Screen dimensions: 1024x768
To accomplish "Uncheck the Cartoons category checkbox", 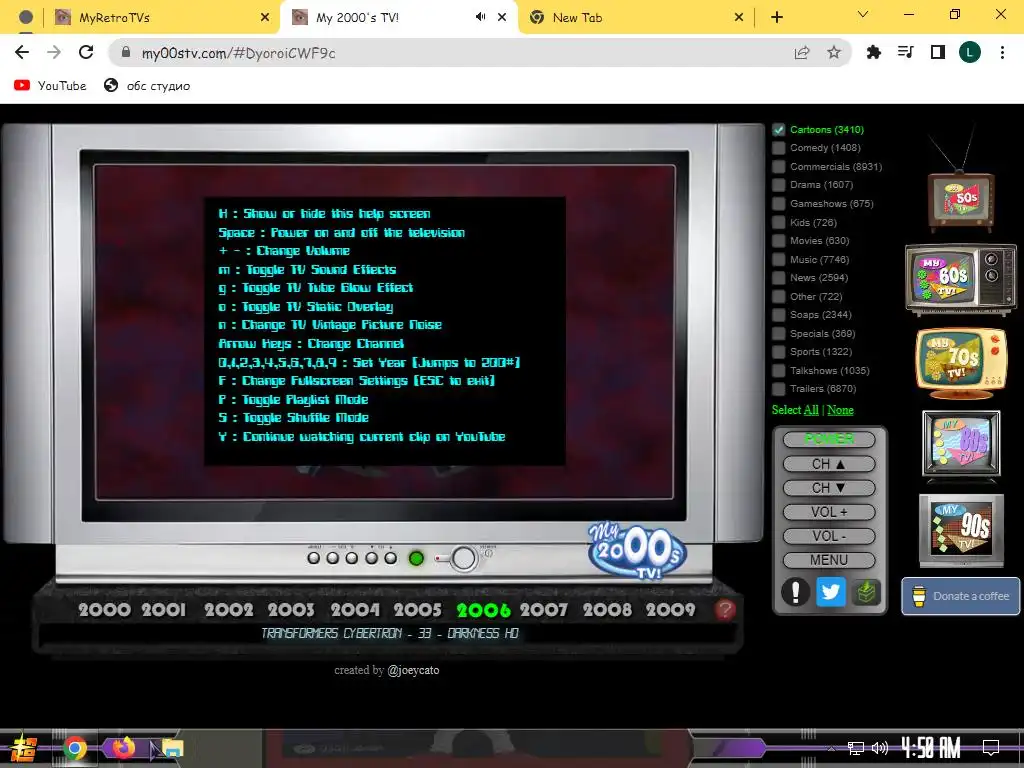I will coord(778,129).
